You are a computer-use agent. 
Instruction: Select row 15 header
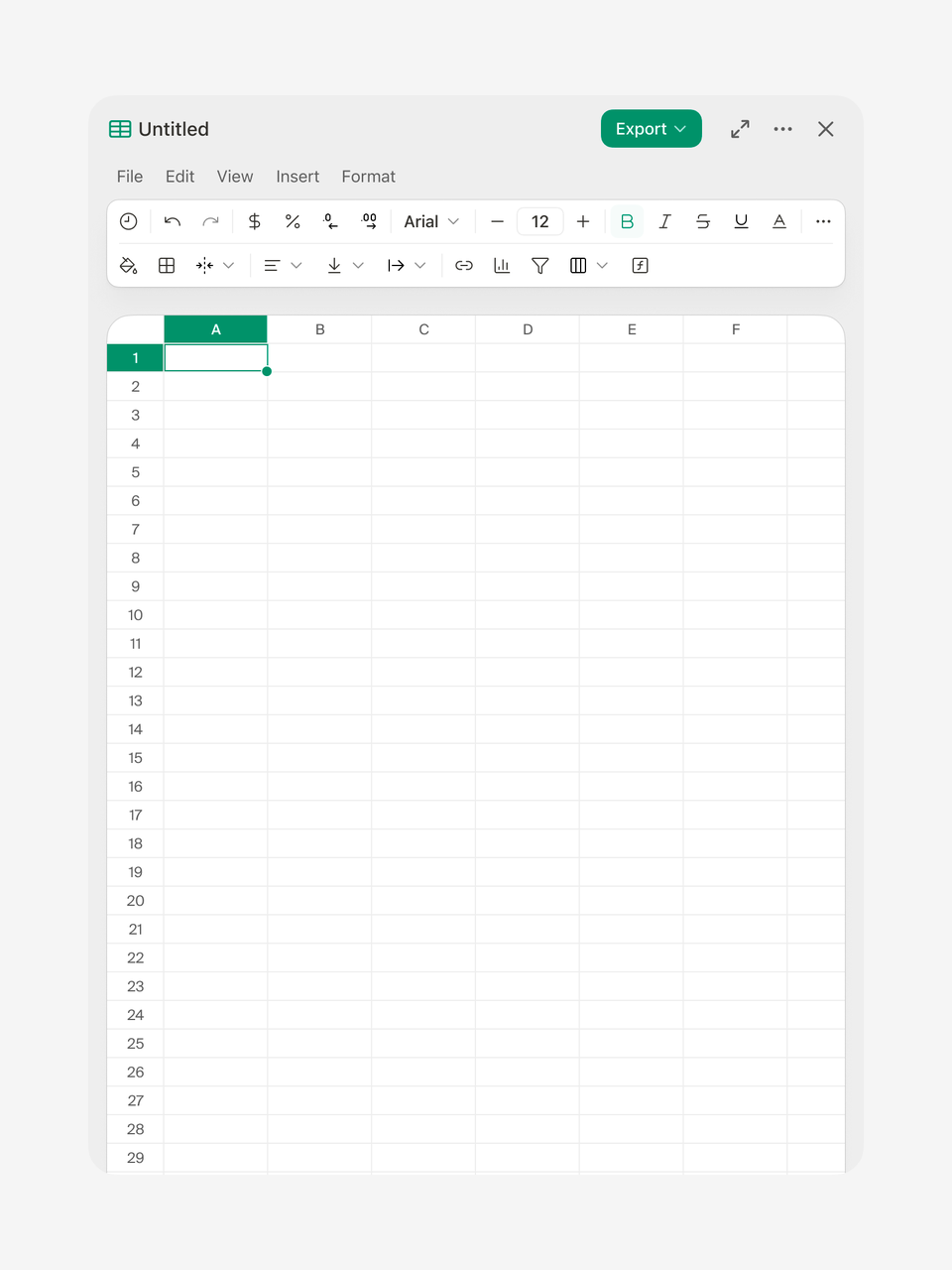tap(135, 758)
